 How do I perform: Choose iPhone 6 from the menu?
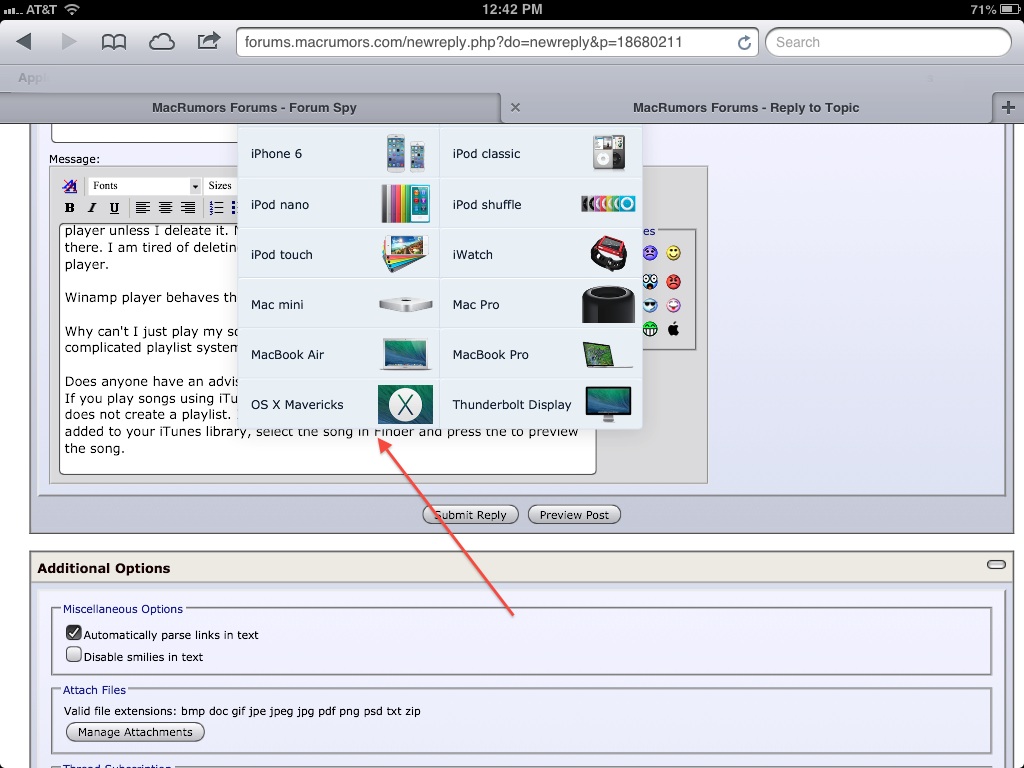tap(339, 153)
